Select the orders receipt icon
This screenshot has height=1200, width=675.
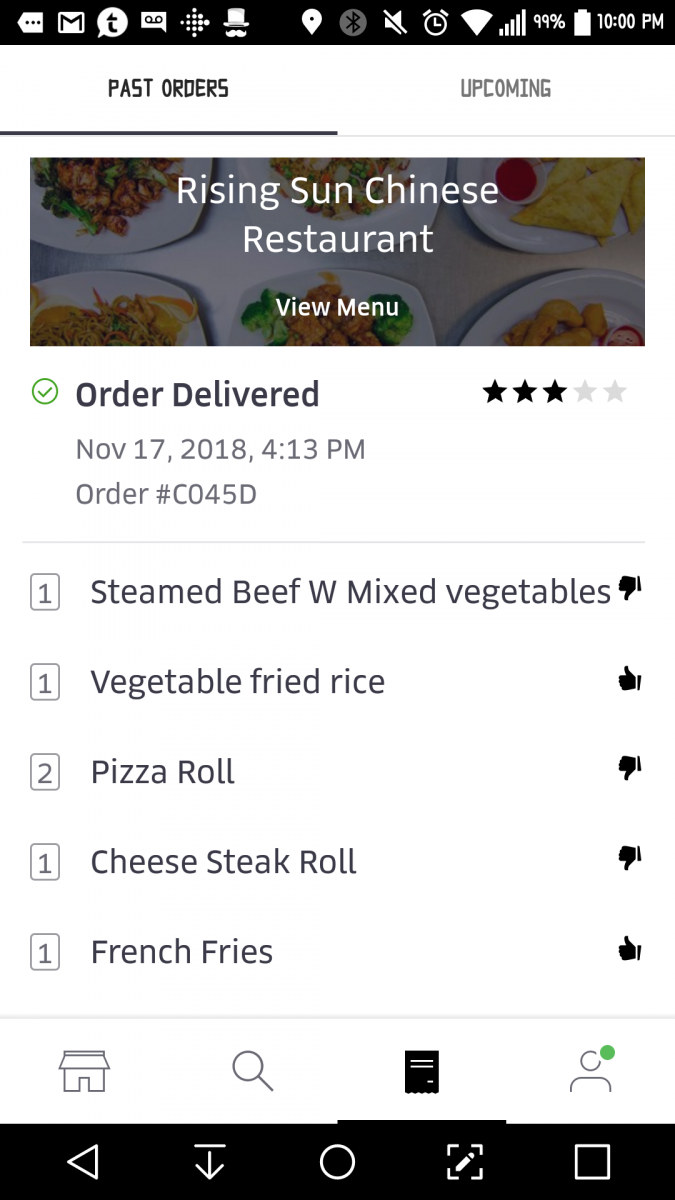(x=421, y=1072)
